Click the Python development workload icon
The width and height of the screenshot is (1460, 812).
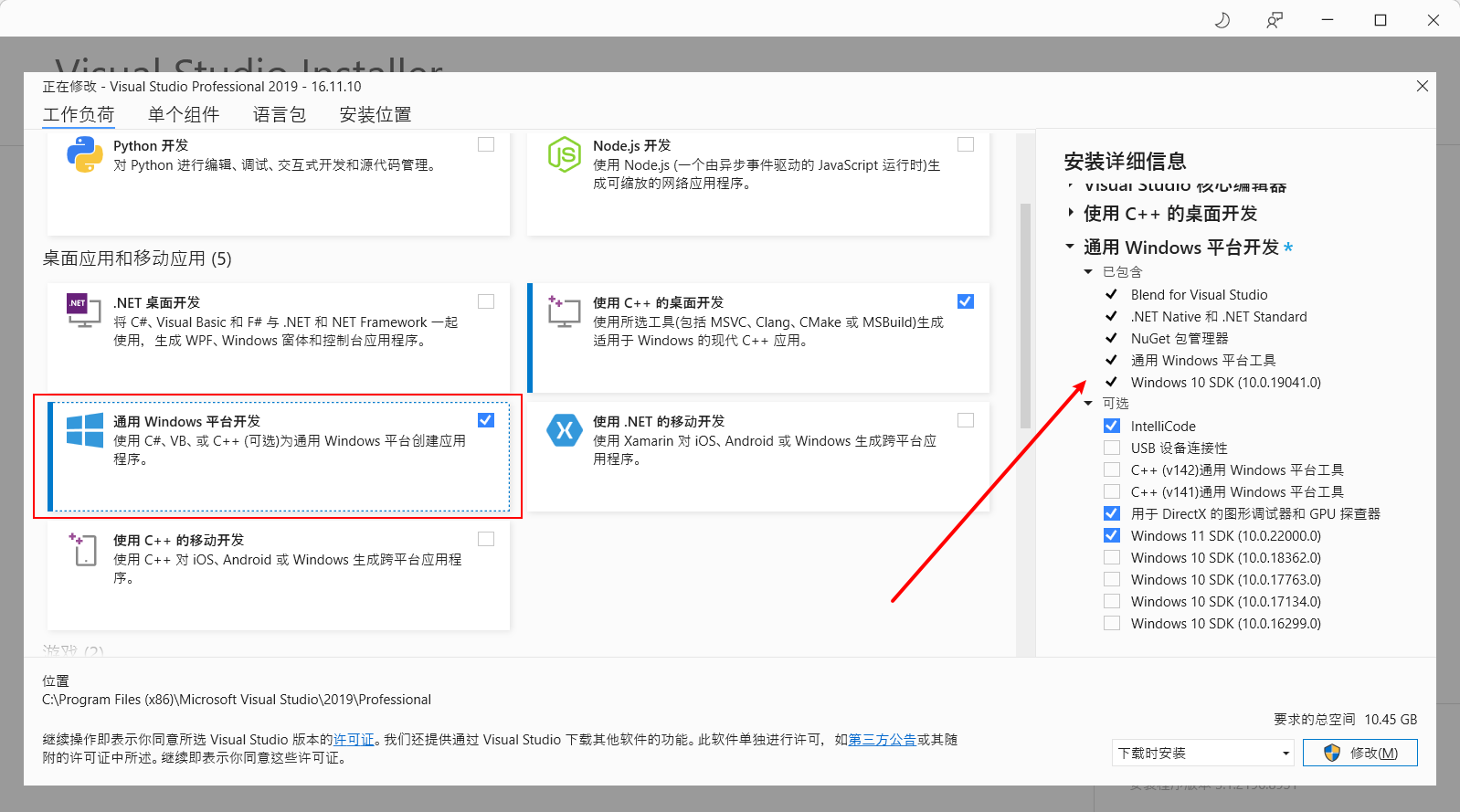(x=84, y=154)
